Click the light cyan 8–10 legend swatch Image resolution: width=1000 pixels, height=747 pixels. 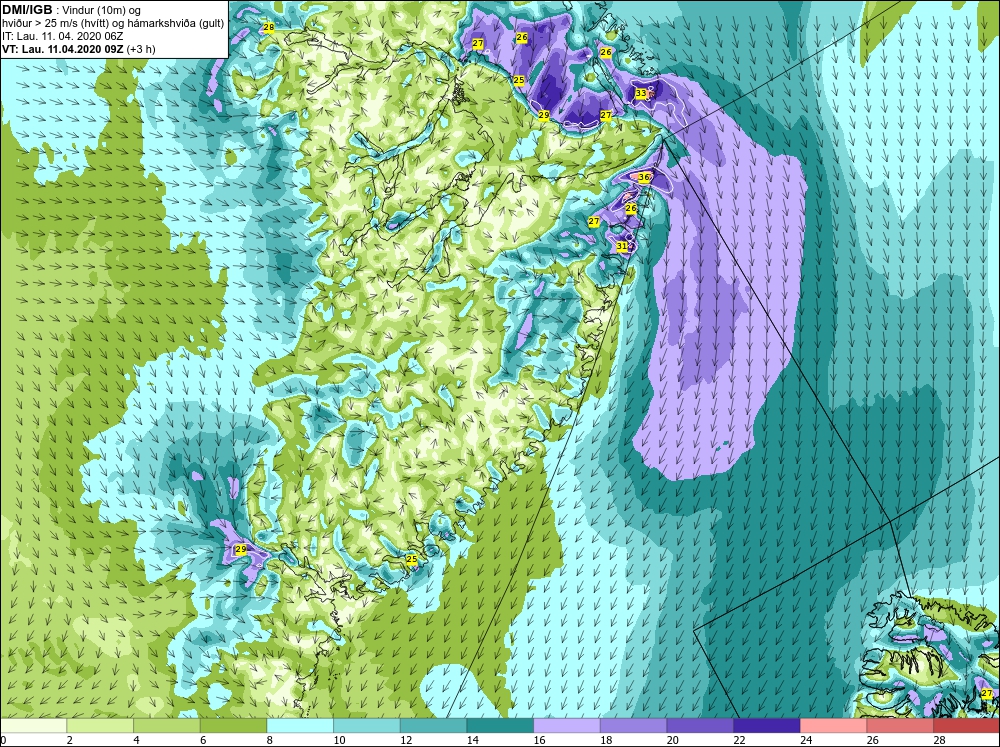[300, 725]
